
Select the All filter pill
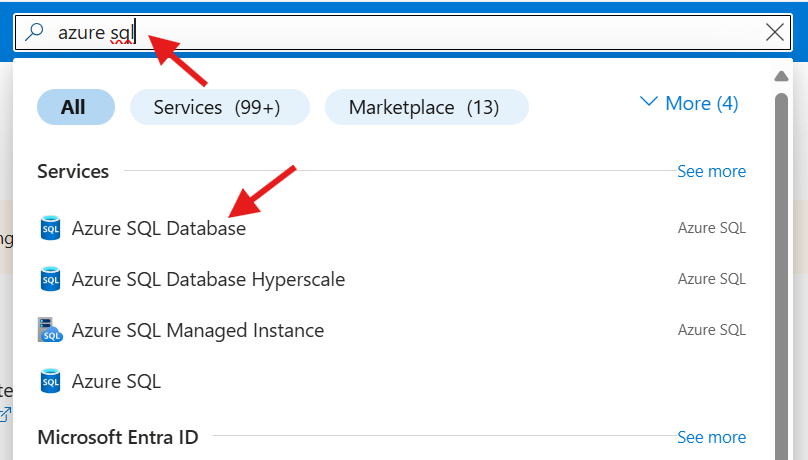[x=75, y=107]
